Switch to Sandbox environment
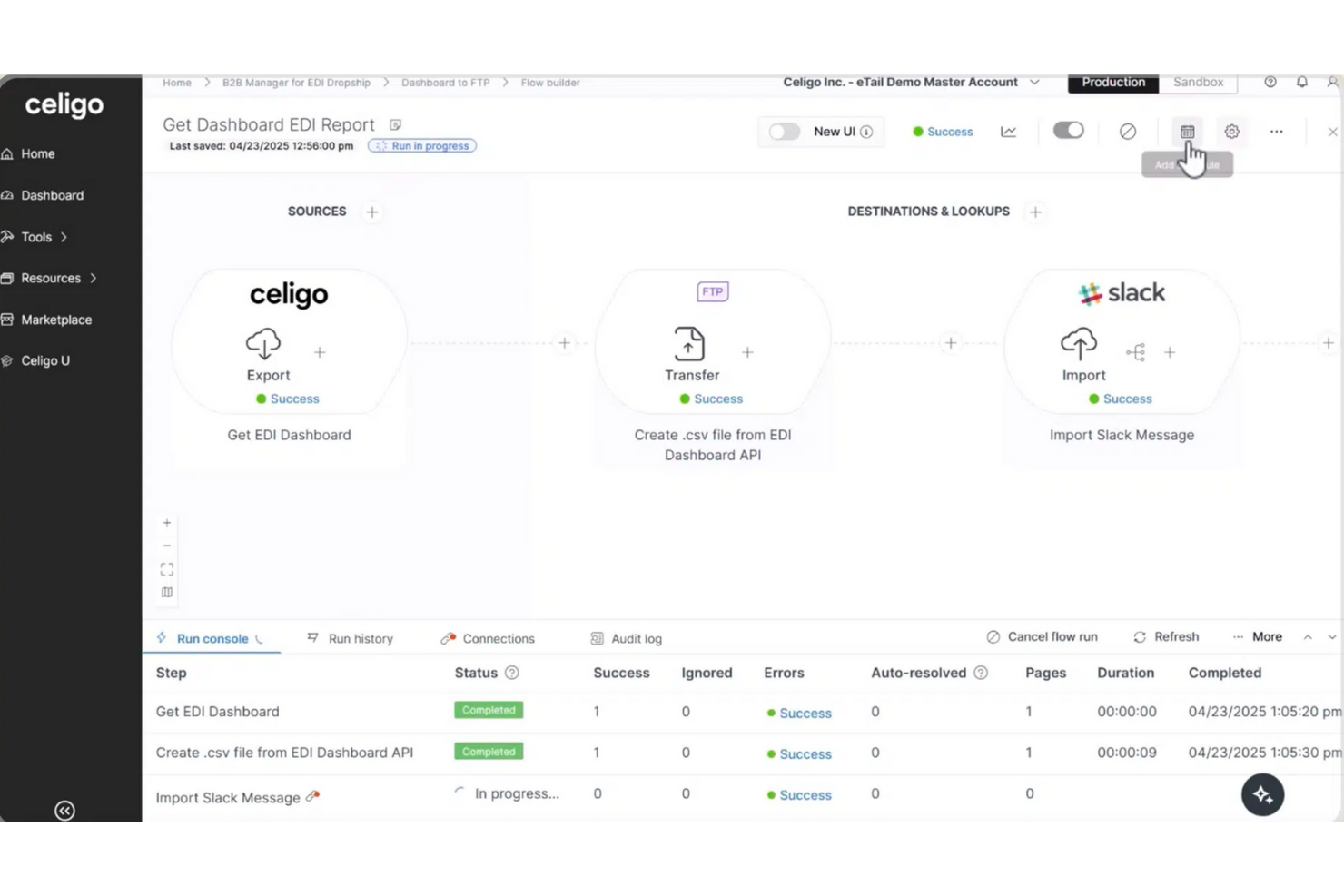1344x896 pixels. (1198, 82)
